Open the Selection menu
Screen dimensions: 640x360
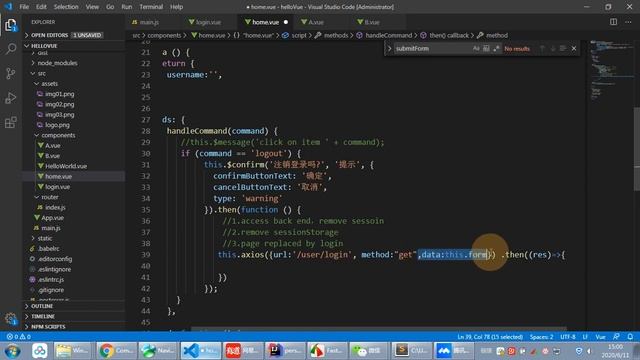pos(66,7)
